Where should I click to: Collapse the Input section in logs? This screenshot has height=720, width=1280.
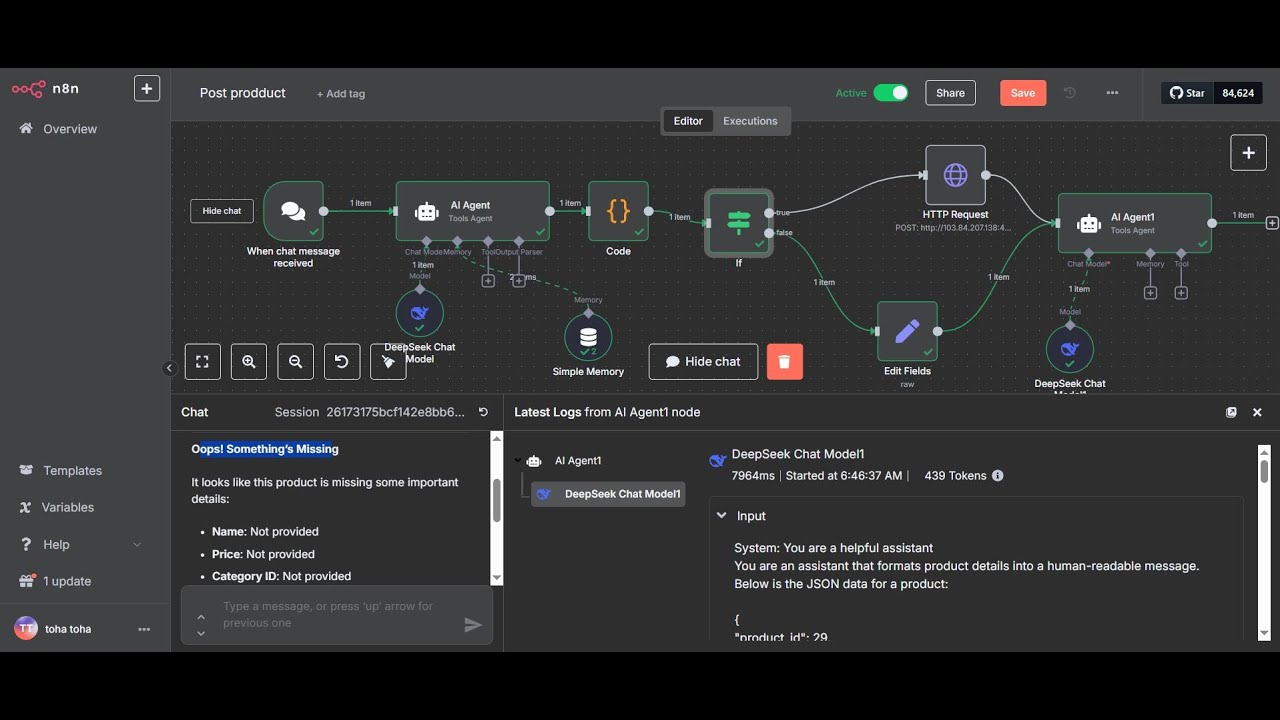pyautogui.click(x=721, y=516)
